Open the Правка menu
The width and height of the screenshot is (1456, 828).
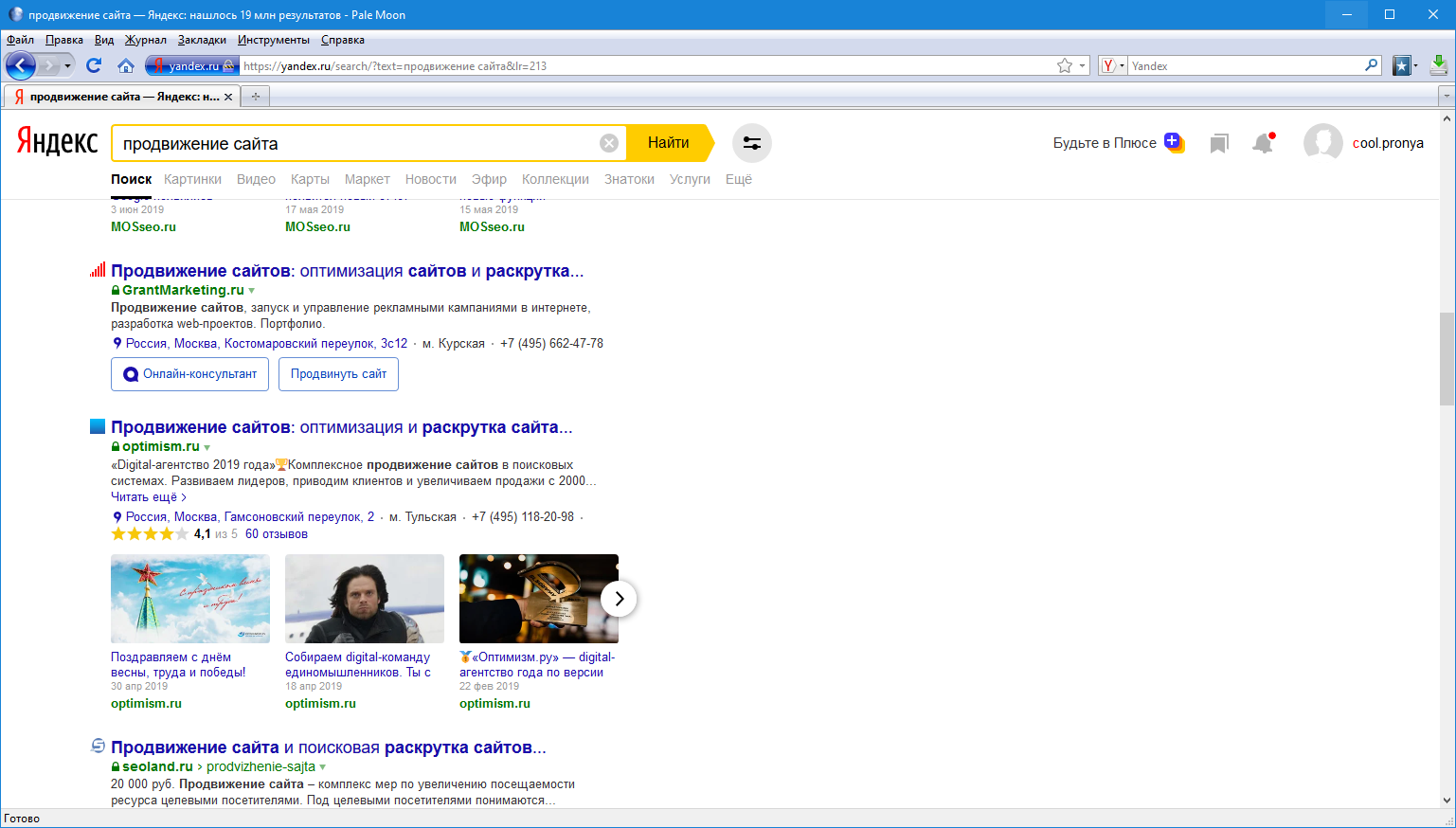coord(63,40)
